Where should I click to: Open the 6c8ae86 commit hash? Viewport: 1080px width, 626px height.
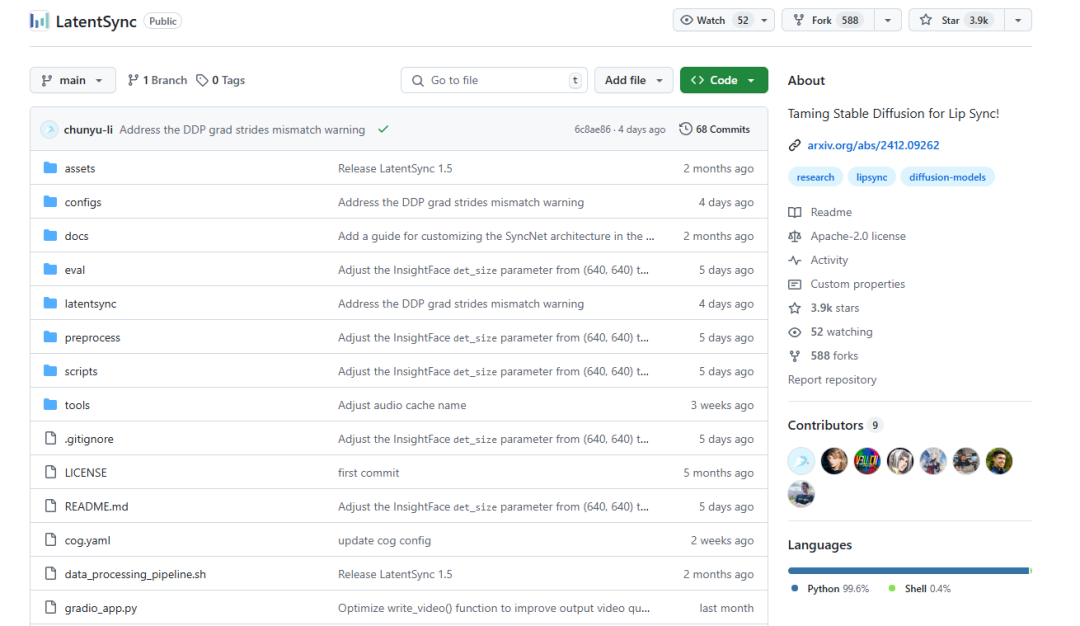592,129
